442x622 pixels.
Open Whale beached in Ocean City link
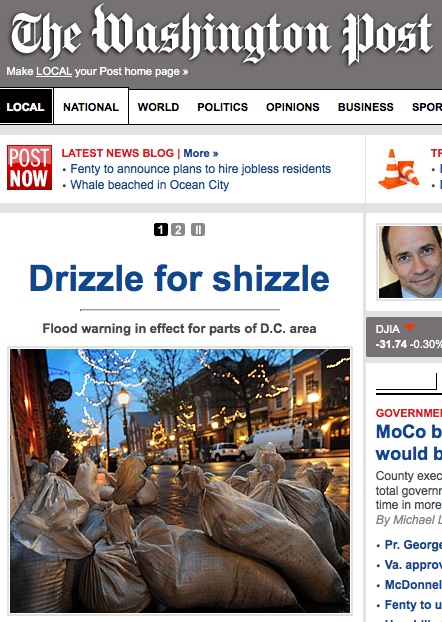tap(150, 185)
